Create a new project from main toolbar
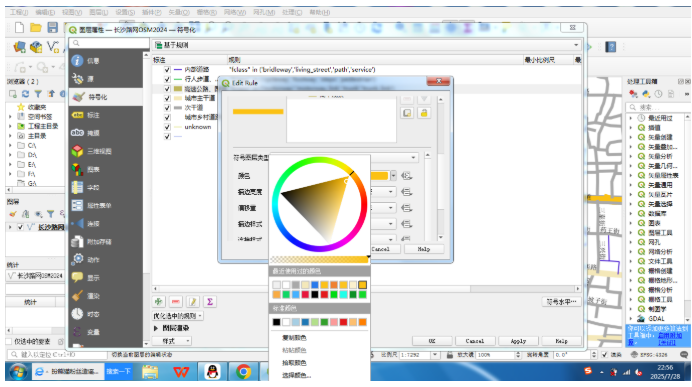Viewport: 692px width, 387px height. 19,28
